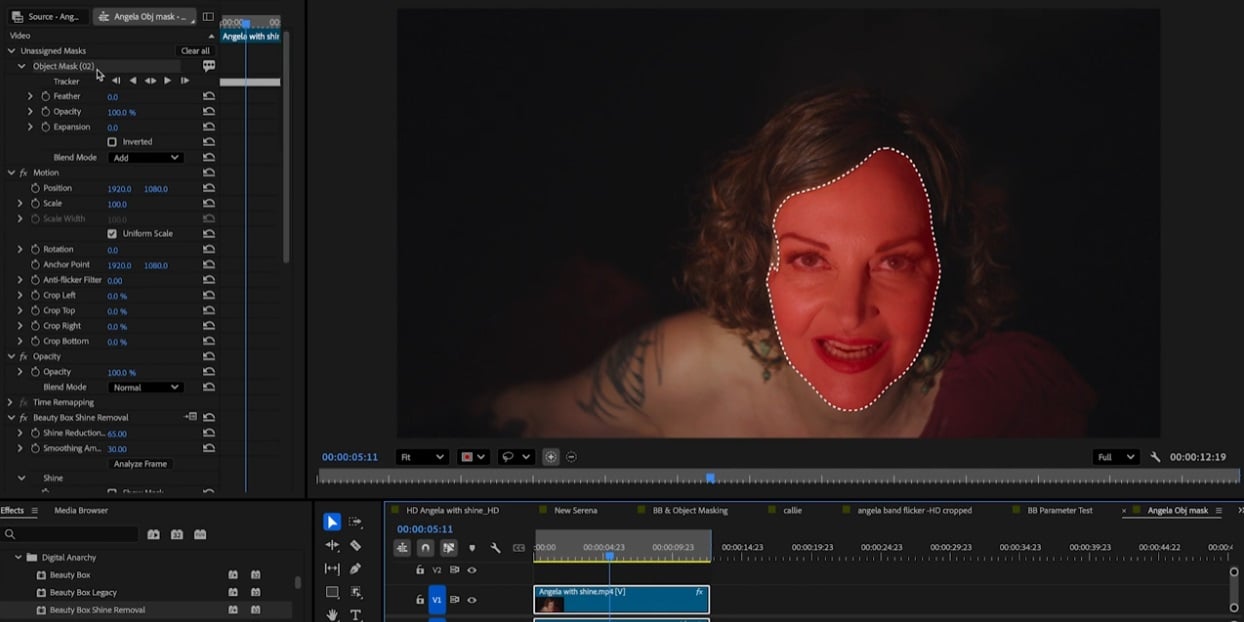Select the Razor tool
The image size is (1244, 622).
[355, 546]
